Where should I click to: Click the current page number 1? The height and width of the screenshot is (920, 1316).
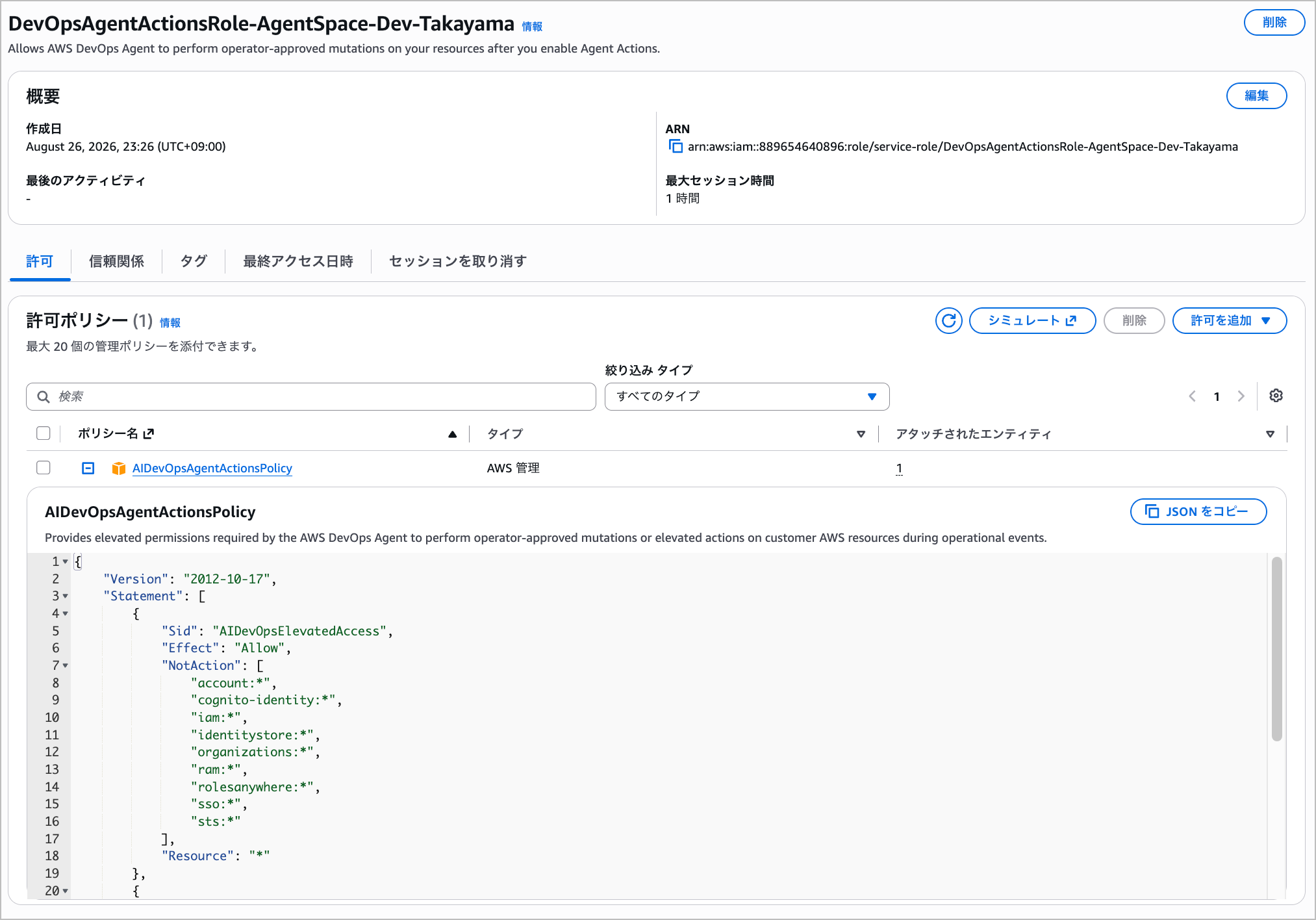[x=1217, y=396]
